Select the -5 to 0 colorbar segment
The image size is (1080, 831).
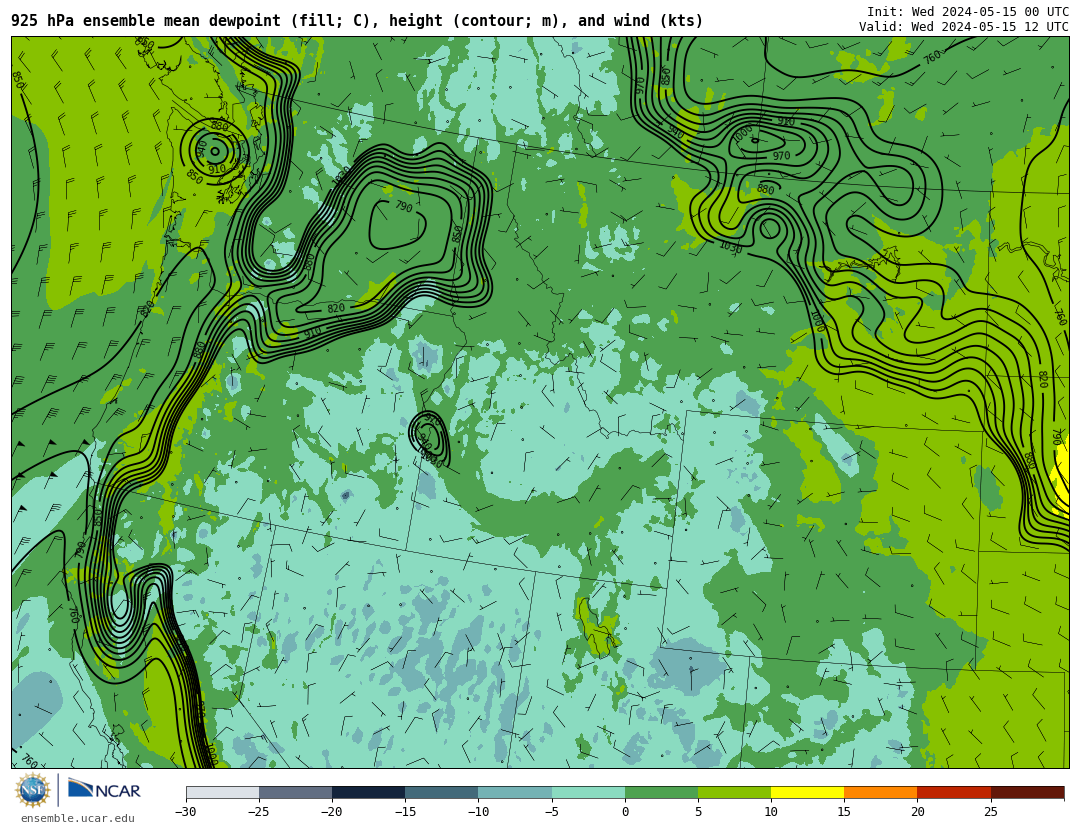coord(588,792)
